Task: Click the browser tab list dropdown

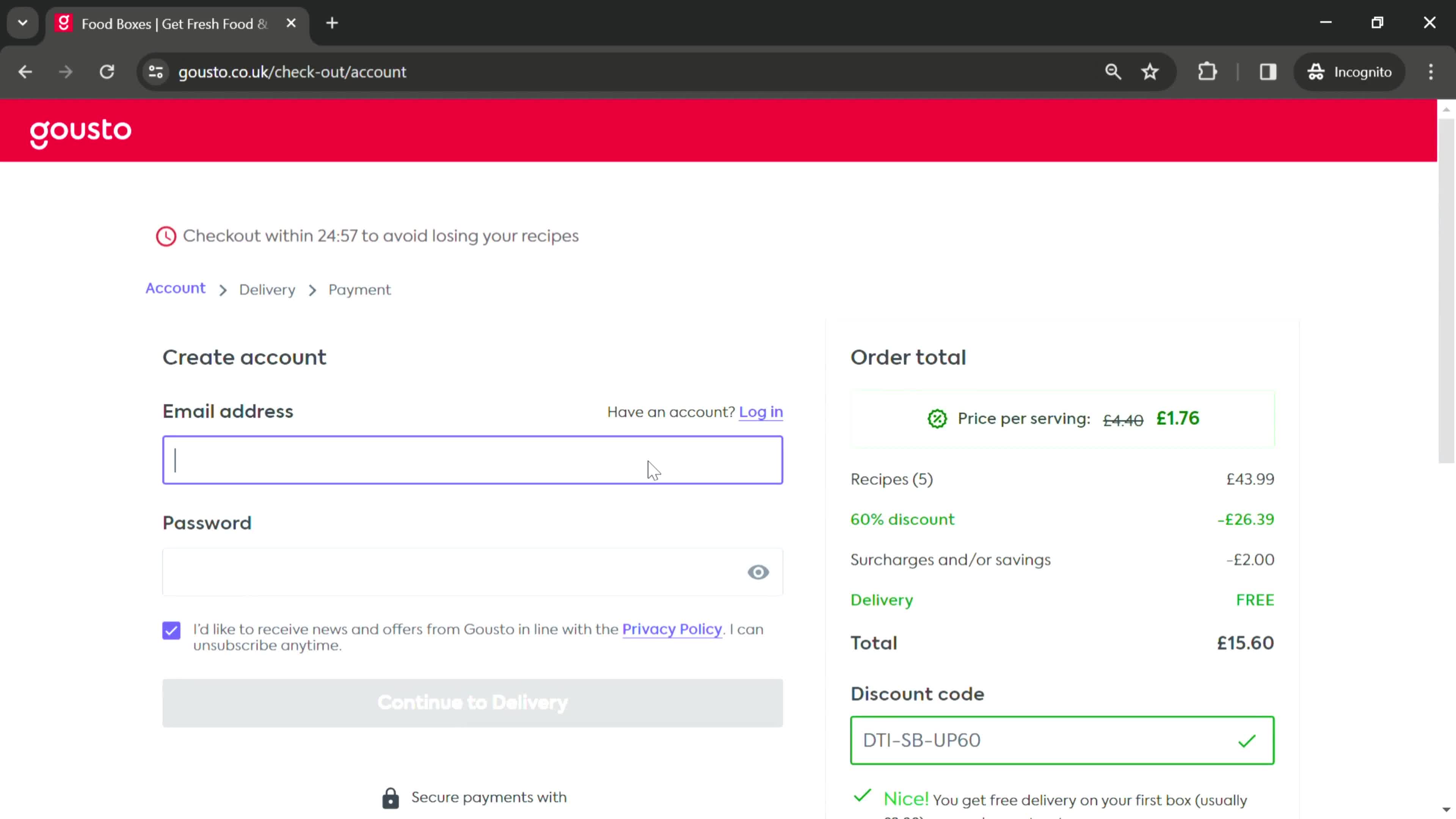Action: (x=22, y=22)
